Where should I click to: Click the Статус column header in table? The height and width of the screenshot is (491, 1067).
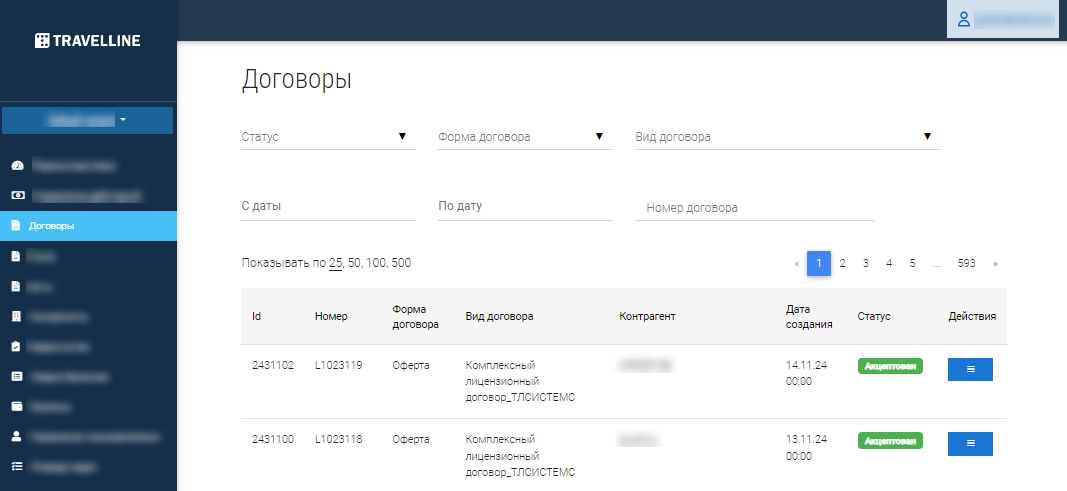874,316
